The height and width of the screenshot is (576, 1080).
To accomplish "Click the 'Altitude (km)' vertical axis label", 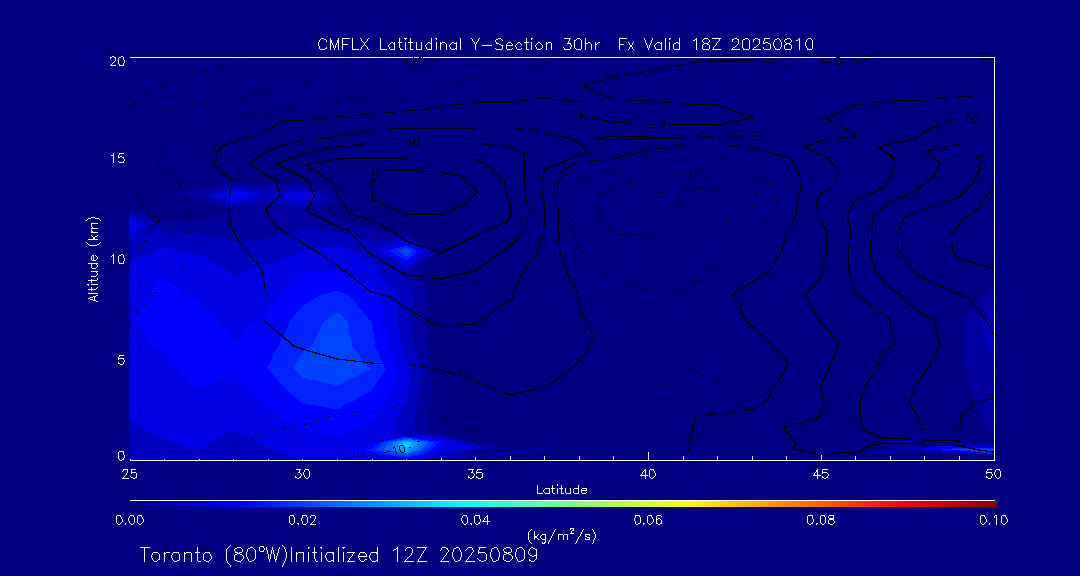I will tap(93, 258).
